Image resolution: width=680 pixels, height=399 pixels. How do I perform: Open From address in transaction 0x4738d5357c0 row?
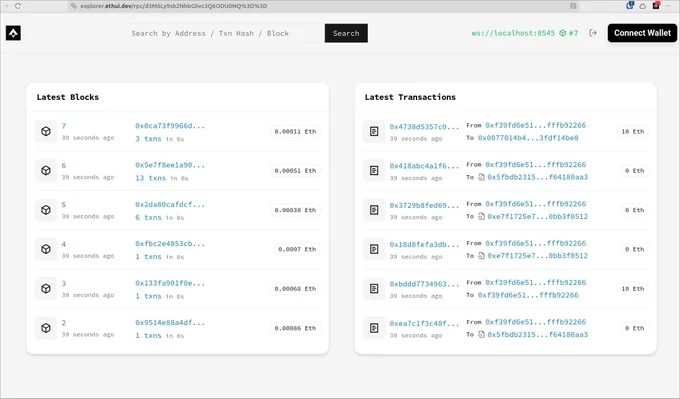pyautogui.click(x=536, y=125)
